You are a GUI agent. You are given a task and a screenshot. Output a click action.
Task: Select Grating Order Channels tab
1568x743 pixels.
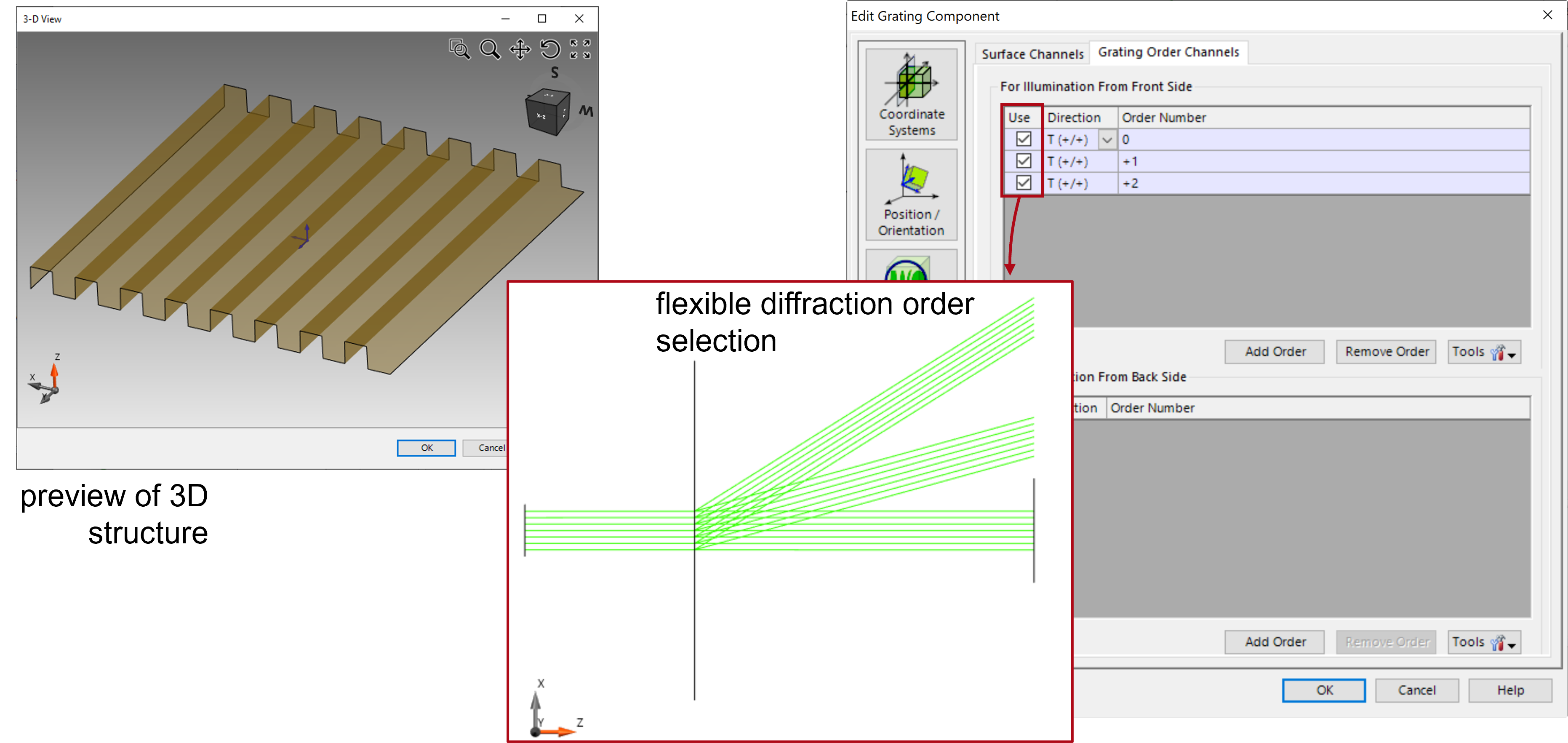1168,52
